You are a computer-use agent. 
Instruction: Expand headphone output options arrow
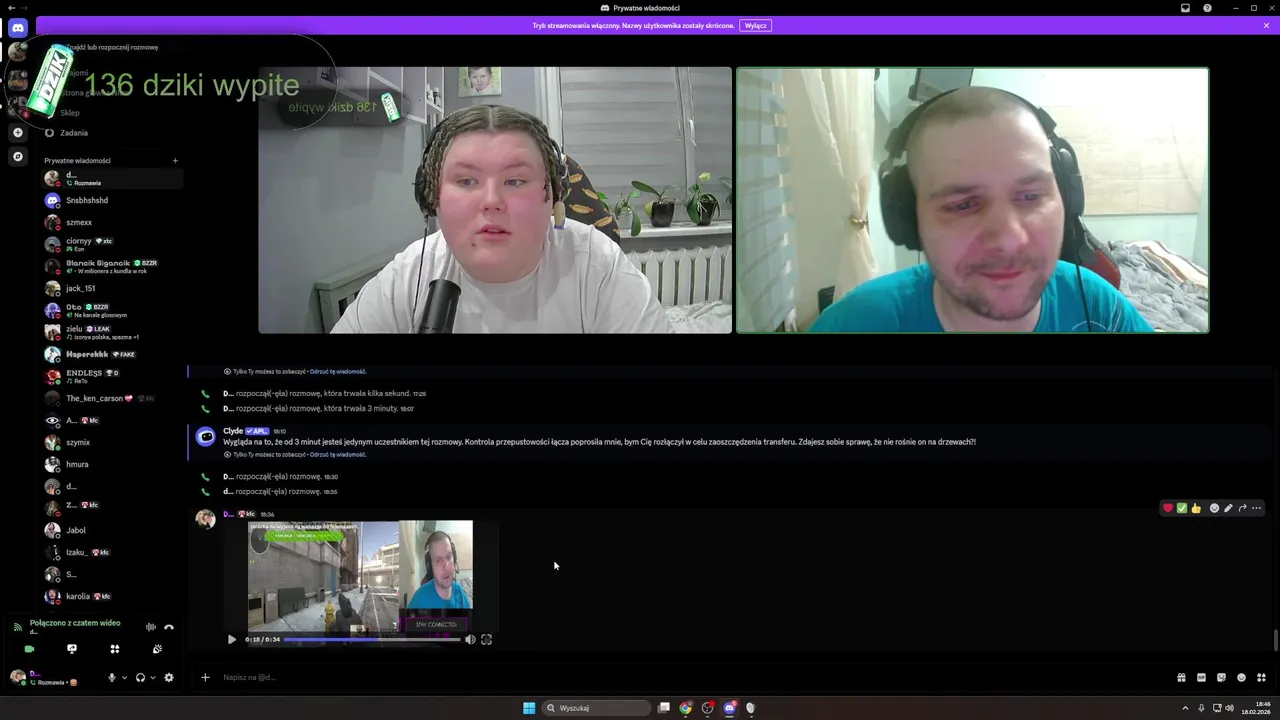coord(152,677)
